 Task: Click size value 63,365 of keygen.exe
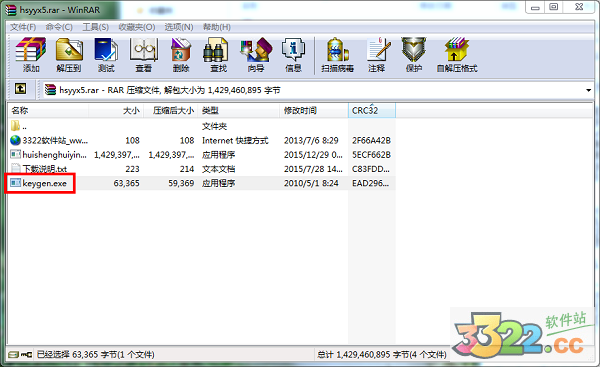pos(126,183)
